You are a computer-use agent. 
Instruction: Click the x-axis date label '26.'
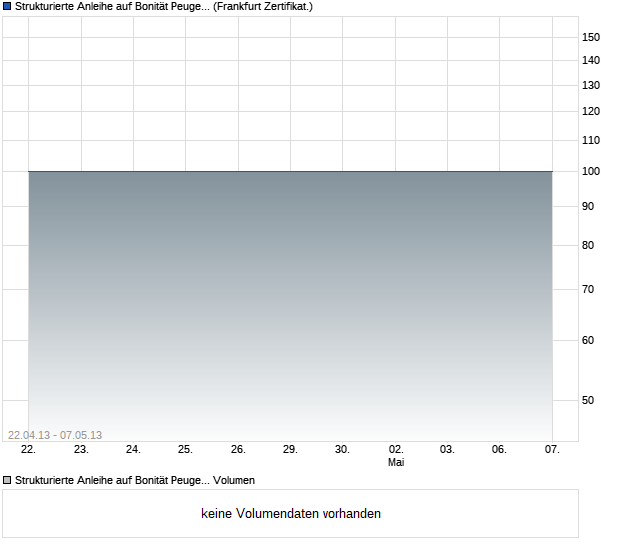[x=238, y=450]
